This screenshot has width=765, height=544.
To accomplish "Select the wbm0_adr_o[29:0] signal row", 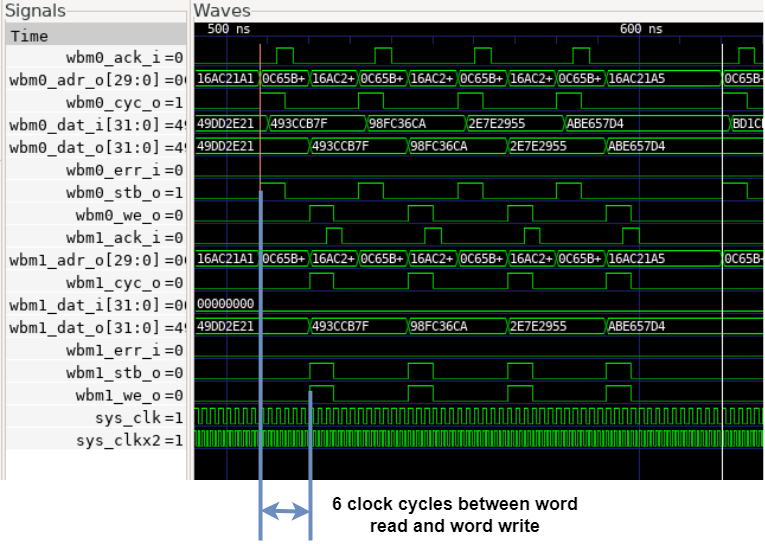I will pyautogui.click(x=96, y=80).
